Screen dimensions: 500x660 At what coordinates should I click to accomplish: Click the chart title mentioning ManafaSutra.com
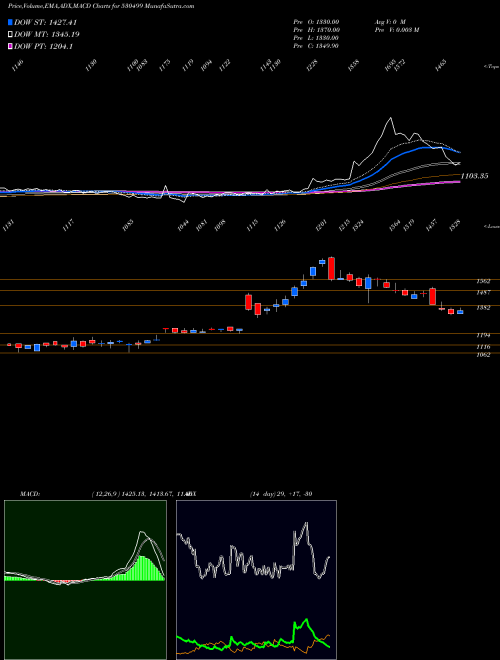pos(101,6)
